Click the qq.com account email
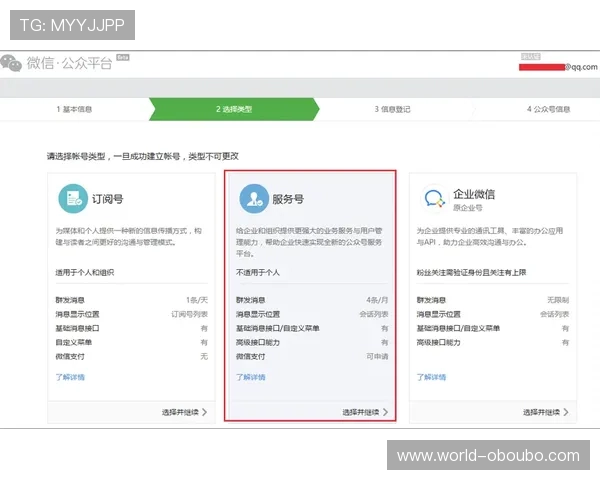This screenshot has width=600, height=480. point(558,67)
